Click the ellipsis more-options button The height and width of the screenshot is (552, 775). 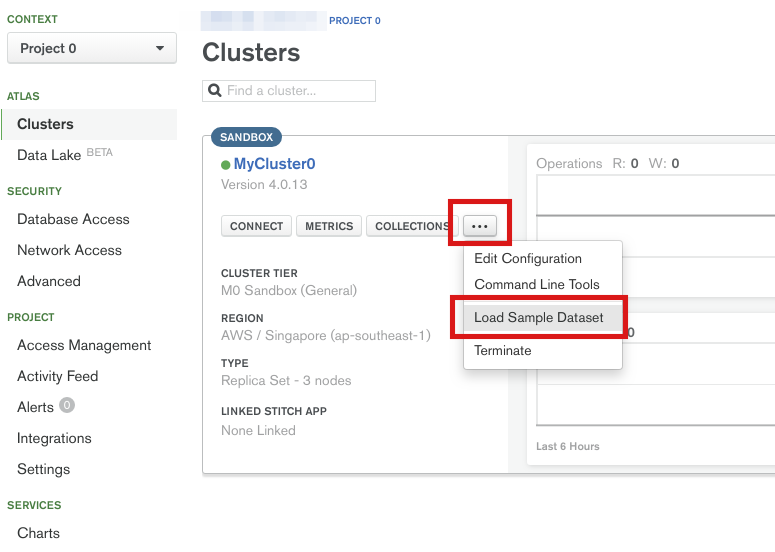[480, 226]
